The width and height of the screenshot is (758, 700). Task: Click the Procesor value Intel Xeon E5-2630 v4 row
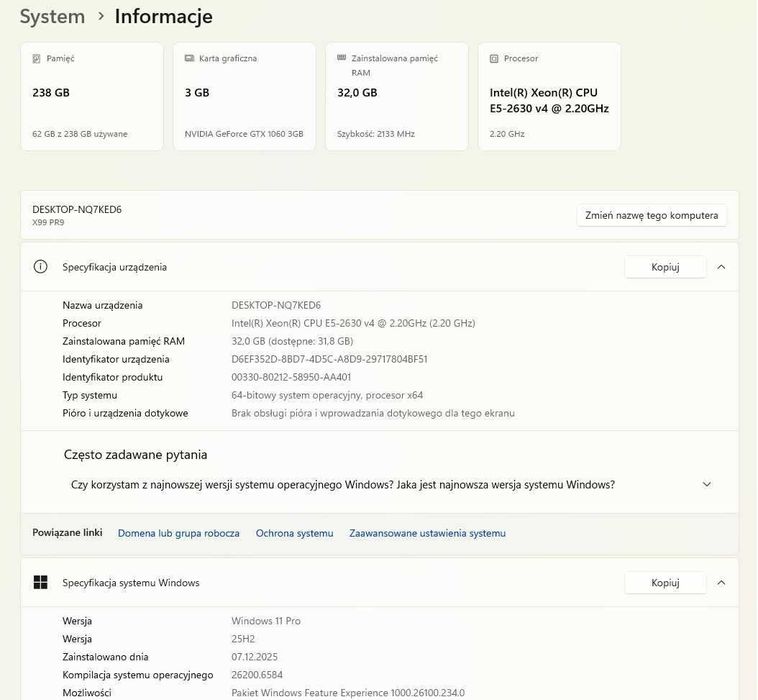pos(353,323)
